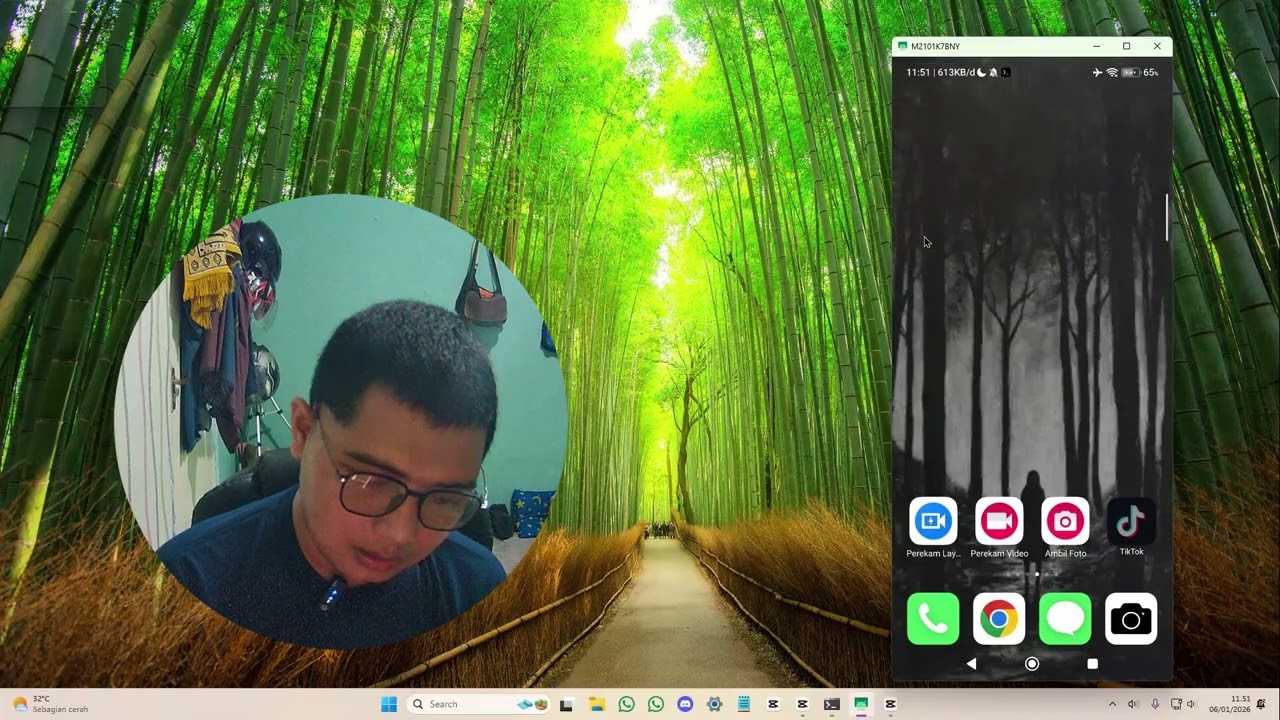Click the battery icon in phone status bar
The image size is (1280, 720).
1130,72
